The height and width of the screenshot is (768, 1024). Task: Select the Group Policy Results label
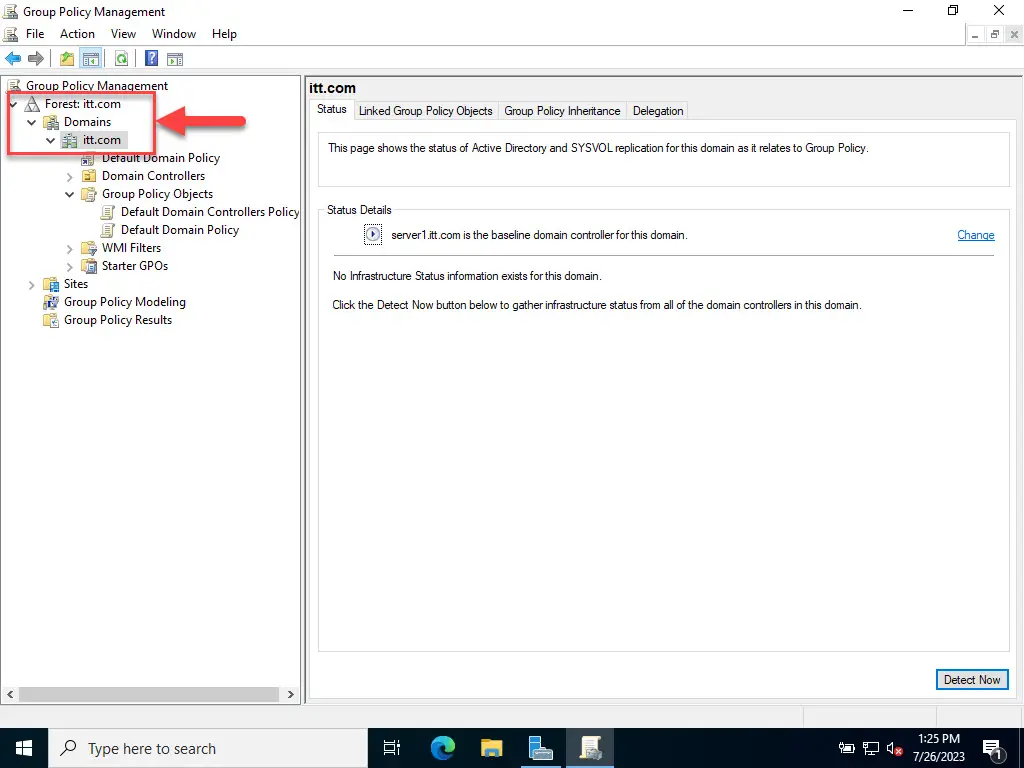[118, 320]
